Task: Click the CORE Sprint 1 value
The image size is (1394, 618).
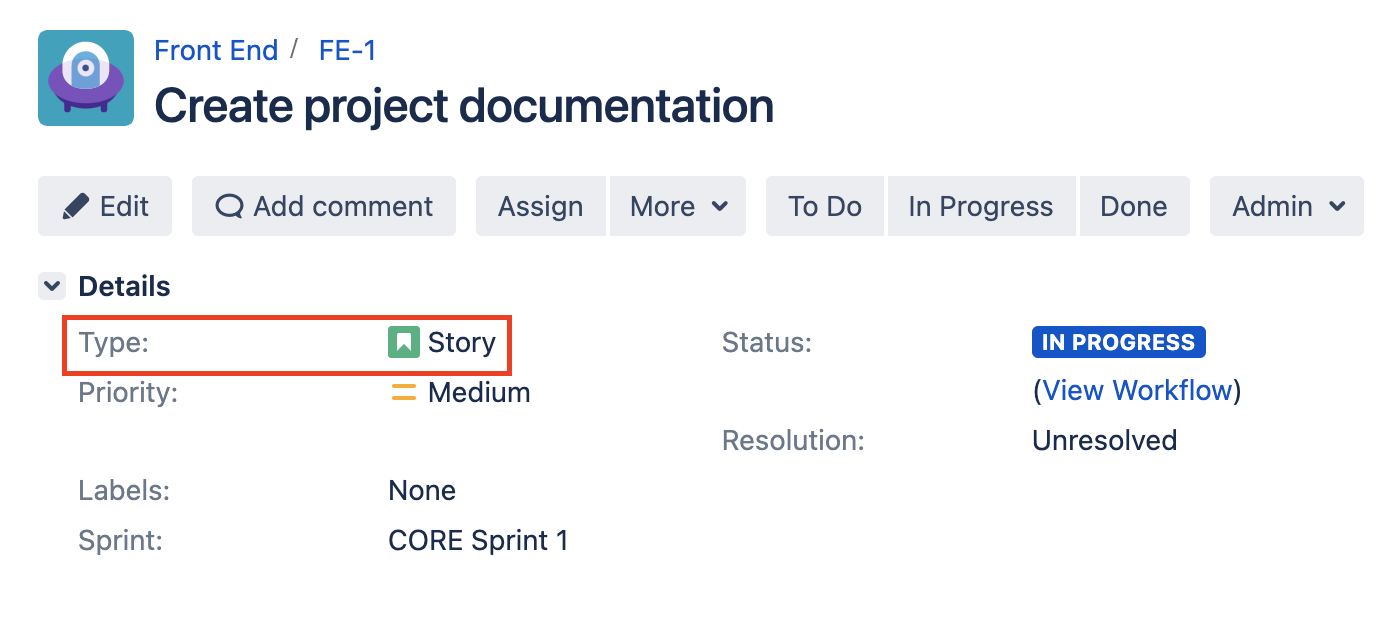Action: (x=478, y=541)
